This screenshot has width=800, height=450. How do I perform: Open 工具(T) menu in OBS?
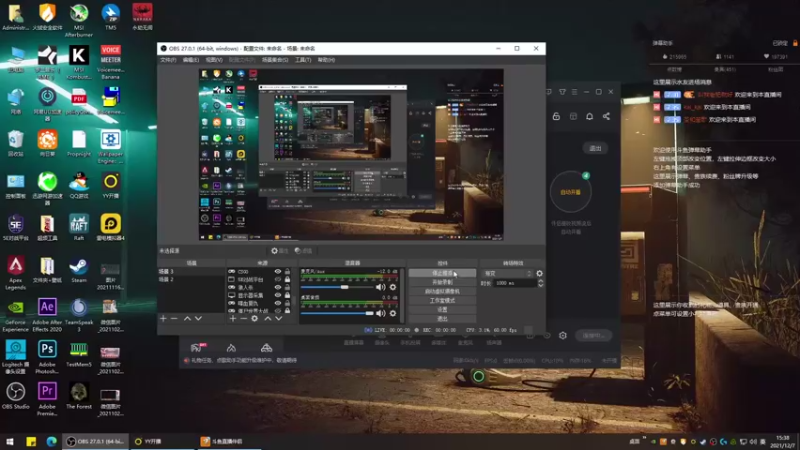(303, 60)
